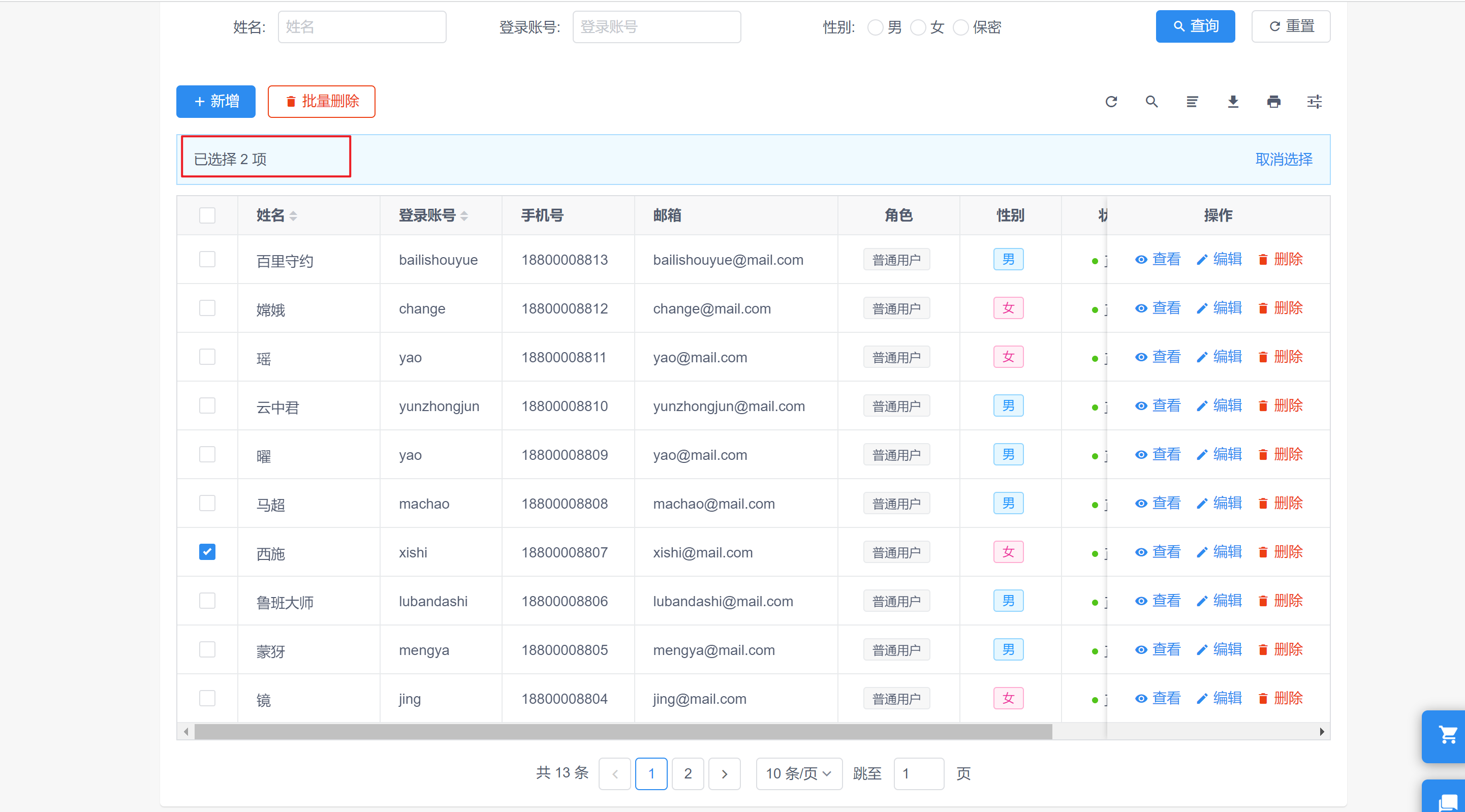Click the delete trash icon for 瑶

click(1263, 358)
